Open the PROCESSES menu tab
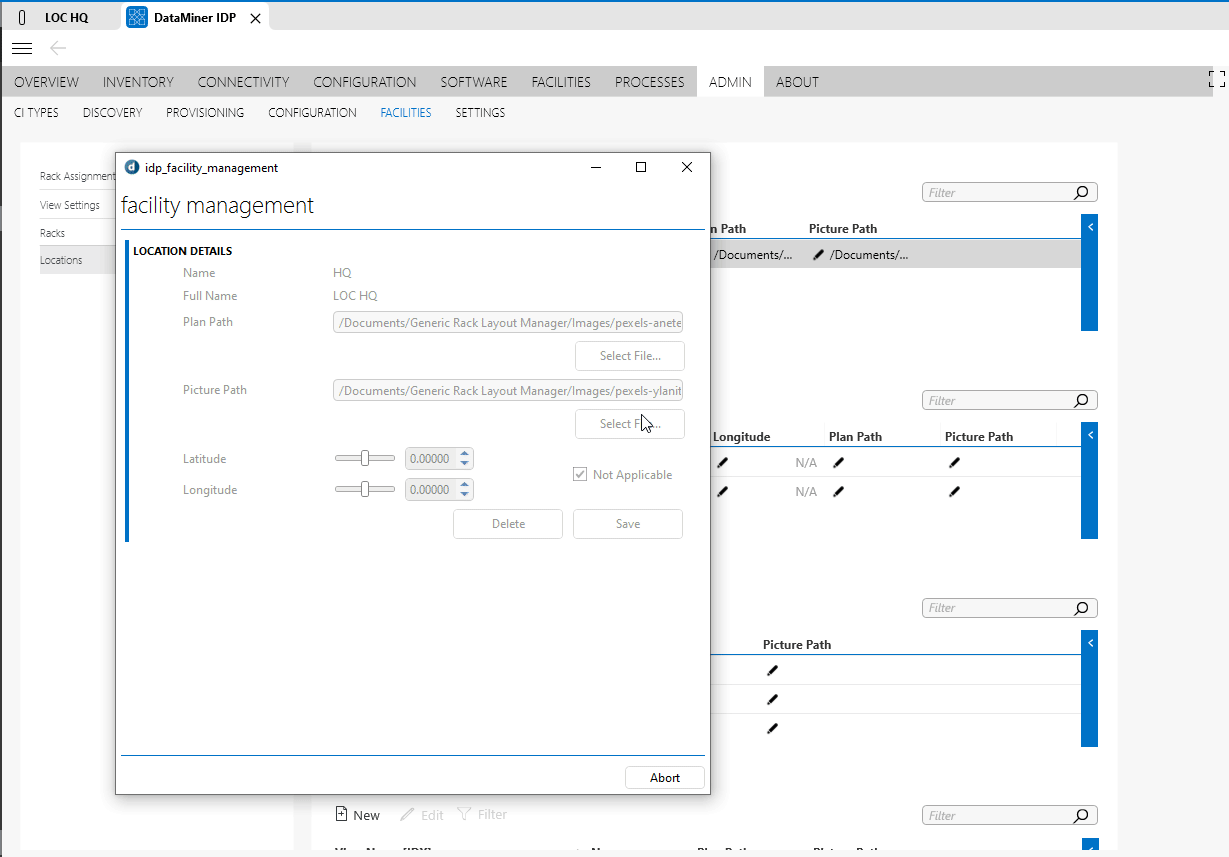This screenshot has width=1229, height=857. point(650,82)
